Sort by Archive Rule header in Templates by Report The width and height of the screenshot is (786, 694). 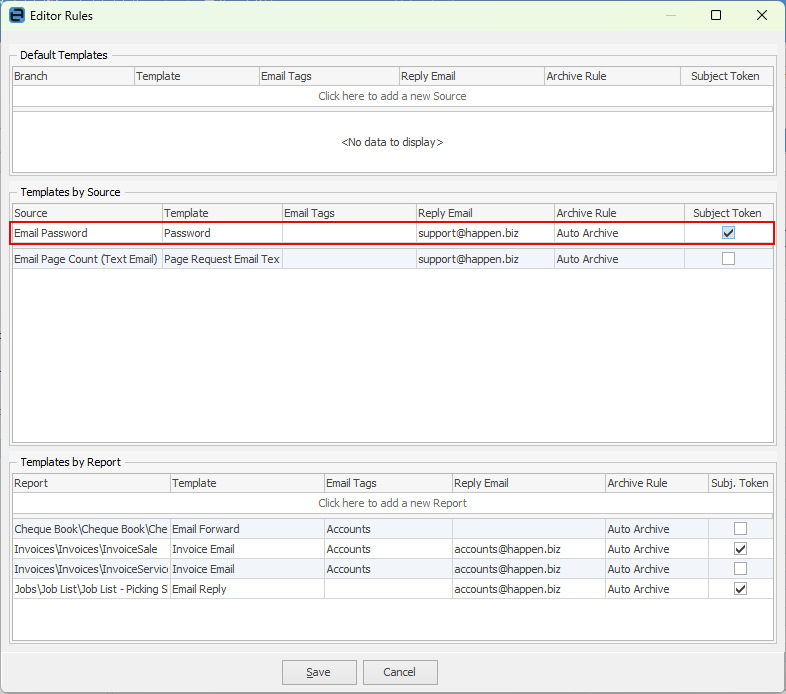656,483
